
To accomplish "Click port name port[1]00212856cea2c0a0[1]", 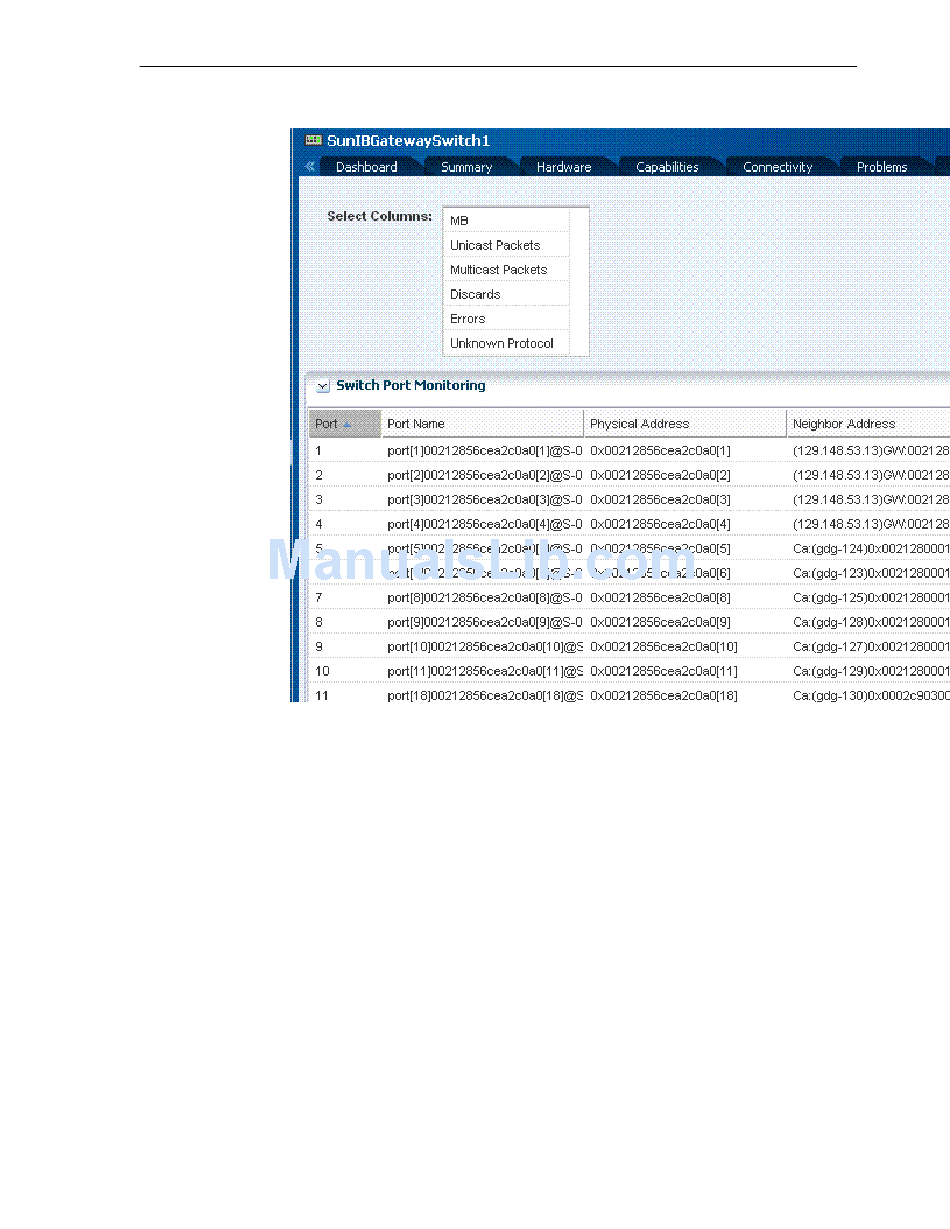I will (x=485, y=451).
